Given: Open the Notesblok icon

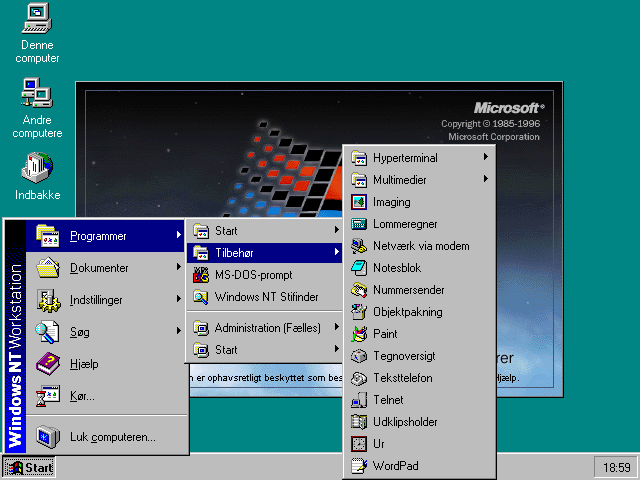Looking at the screenshot, I should tap(359, 268).
